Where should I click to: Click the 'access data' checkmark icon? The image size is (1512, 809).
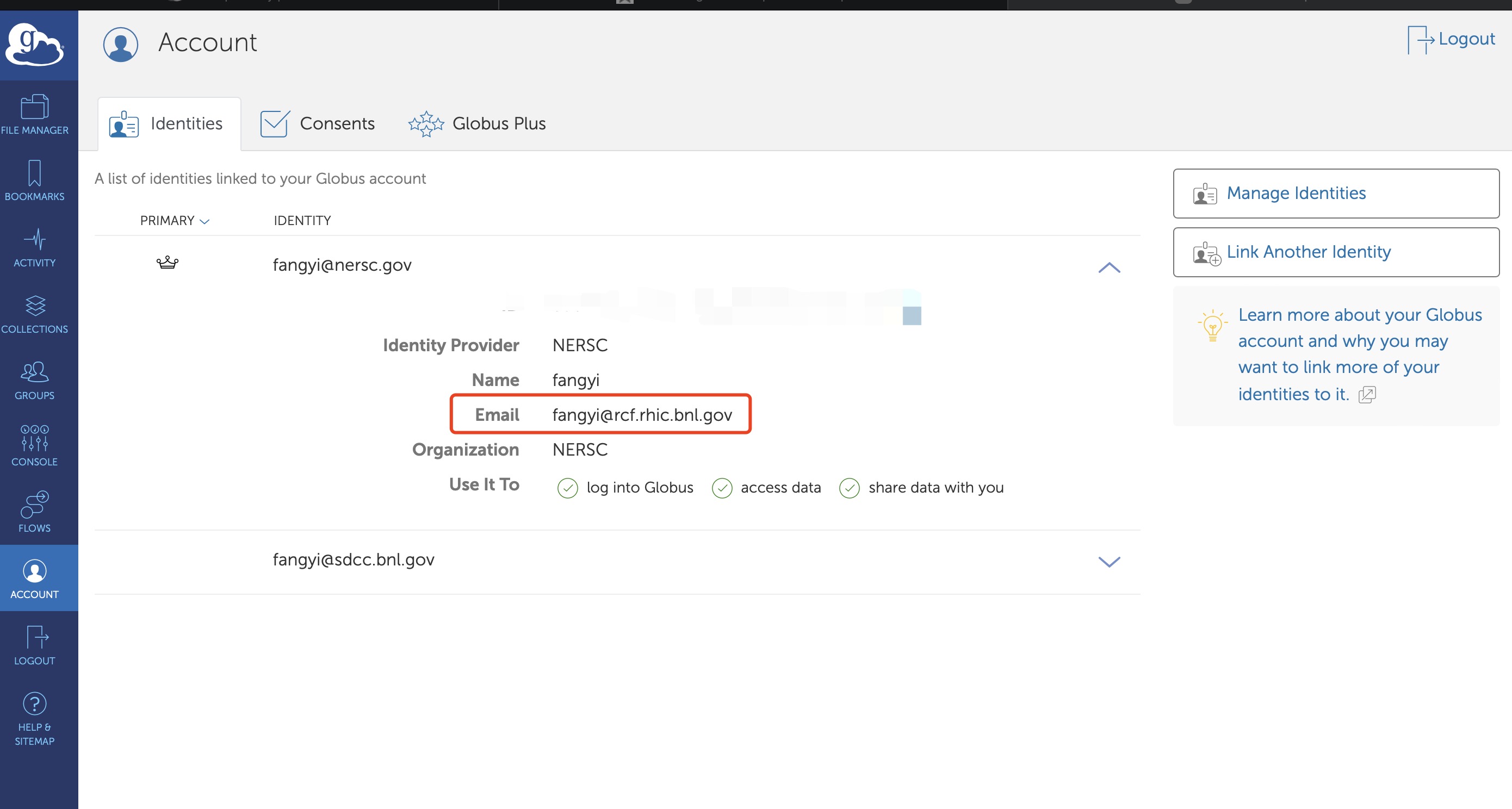(721, 488)
